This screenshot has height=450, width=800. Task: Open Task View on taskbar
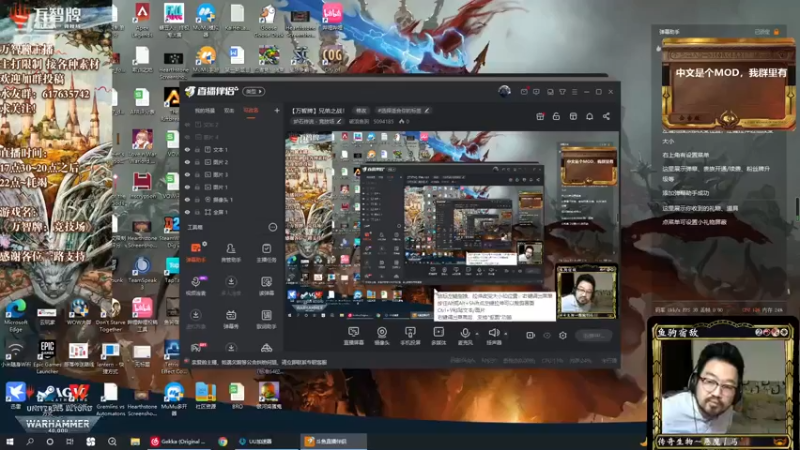point(70,441)
